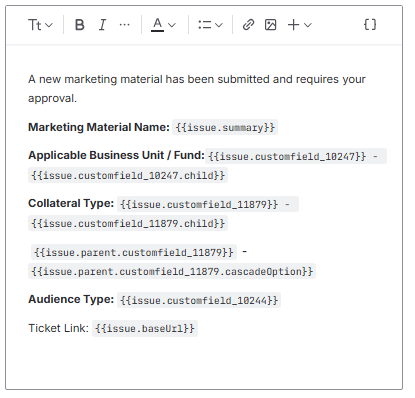Click the {{issue.summary}} smart value
The height and width of the screenshot is (398, 415).
(x=225, y=127)
